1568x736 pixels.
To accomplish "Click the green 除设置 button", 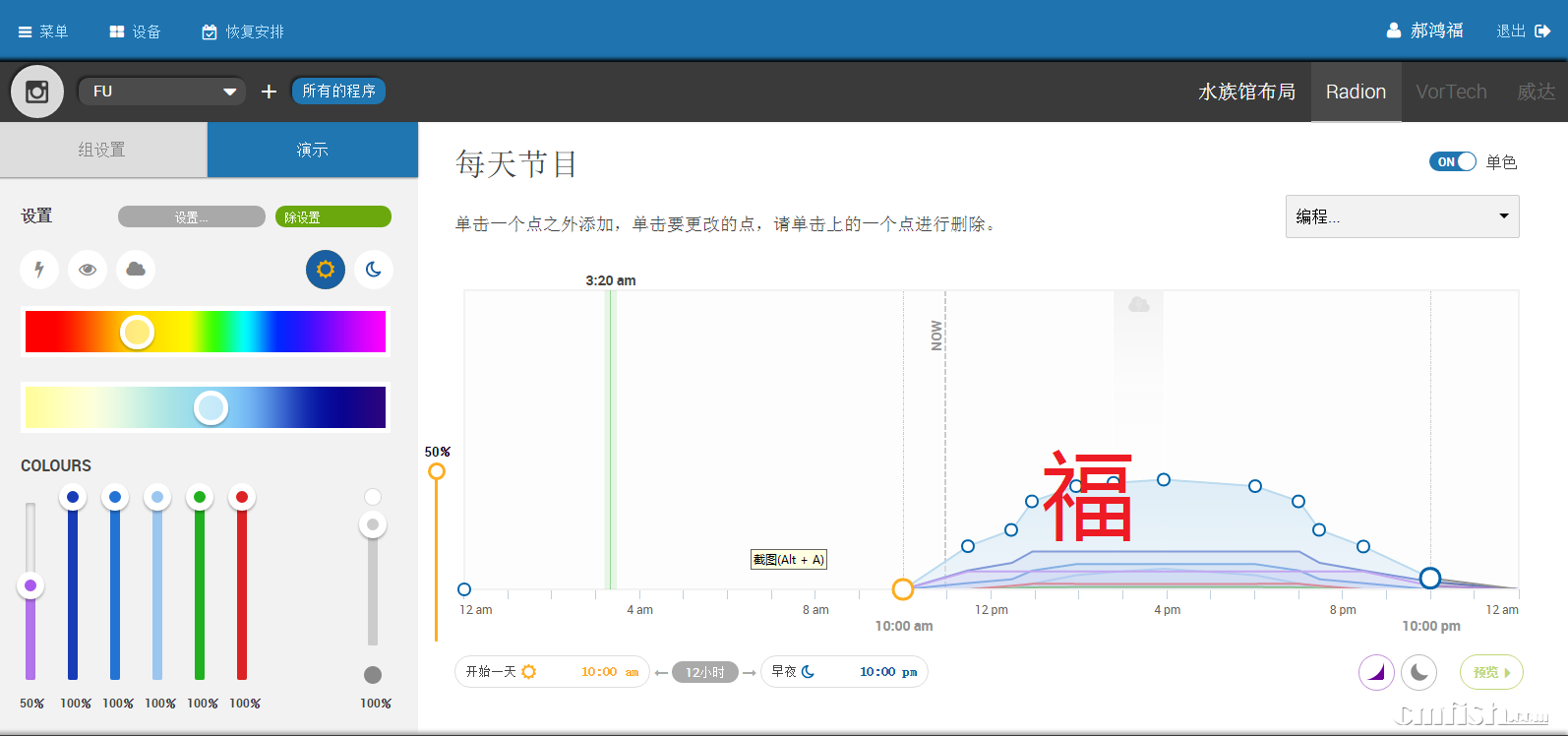I will coord(333,216).
